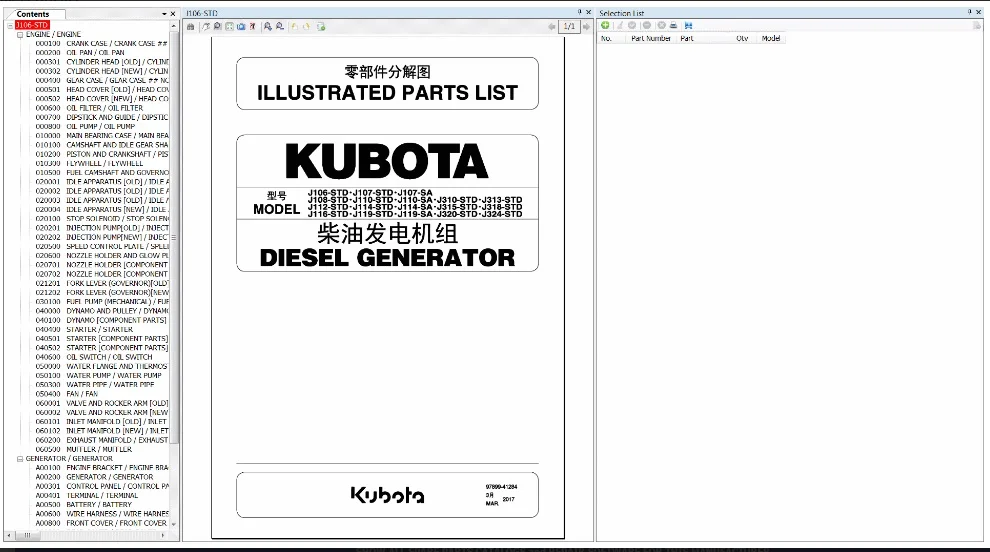990x552 pixels.
Task: Open 040400 STARTER section
Action: tap(84, 330)
